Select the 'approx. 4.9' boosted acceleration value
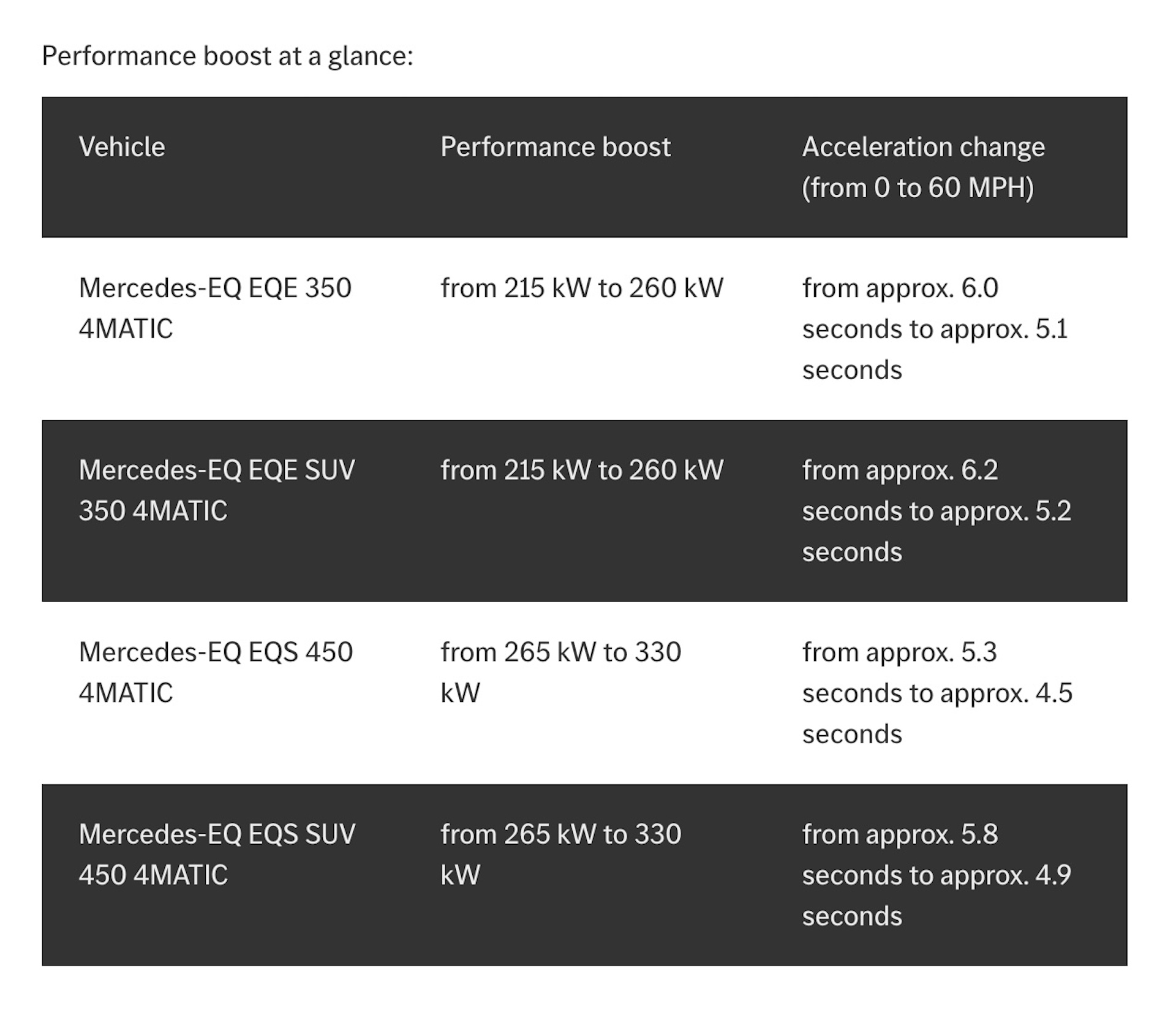The height and width of the screenshot is (1020, 1176). [x=1005, y=875]
